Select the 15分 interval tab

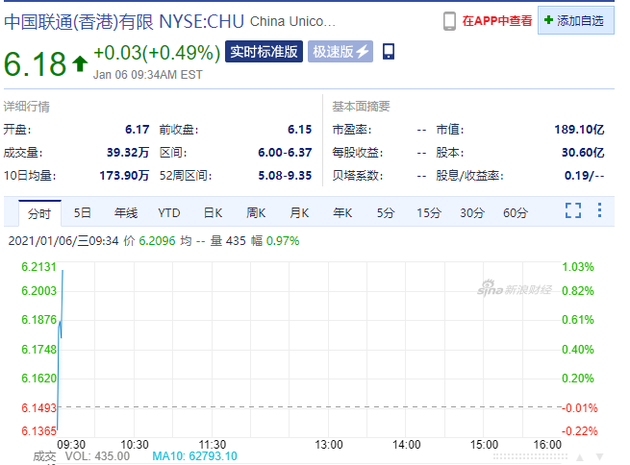tap(429, 213)
